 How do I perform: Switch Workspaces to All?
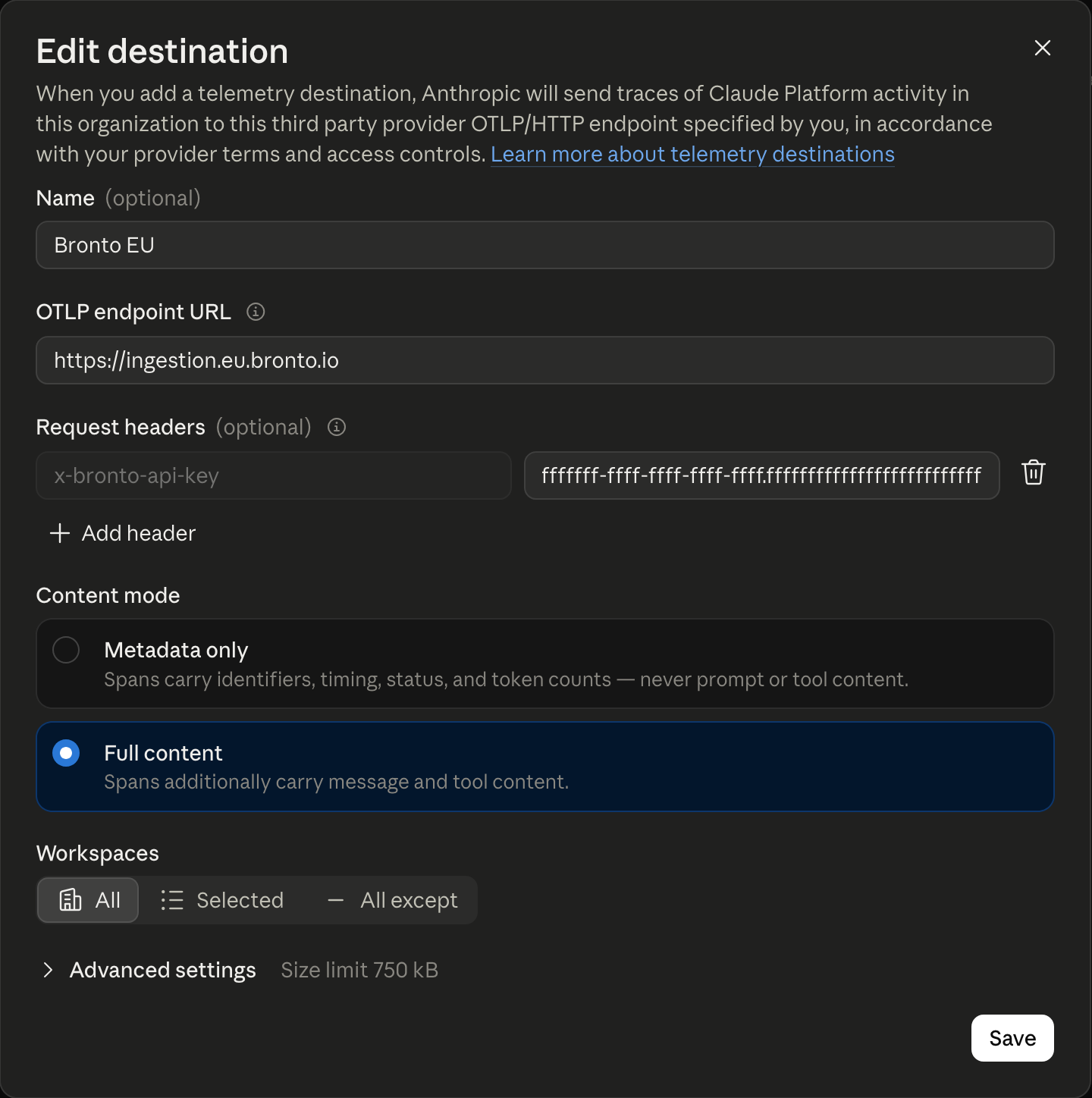pyautogui.click(x=88, y=900)
